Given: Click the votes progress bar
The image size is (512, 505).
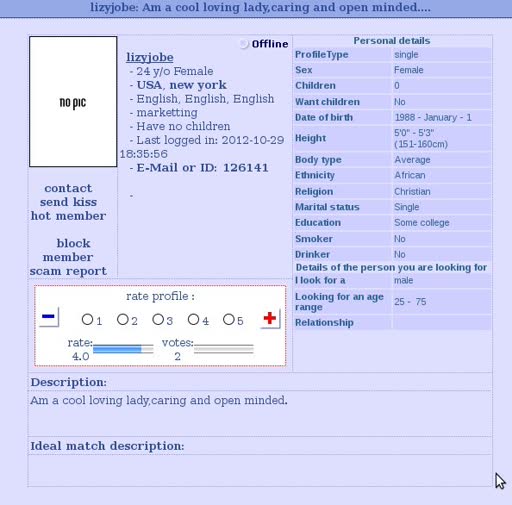Looking at the screenshot, I should (x=224, y=349).
